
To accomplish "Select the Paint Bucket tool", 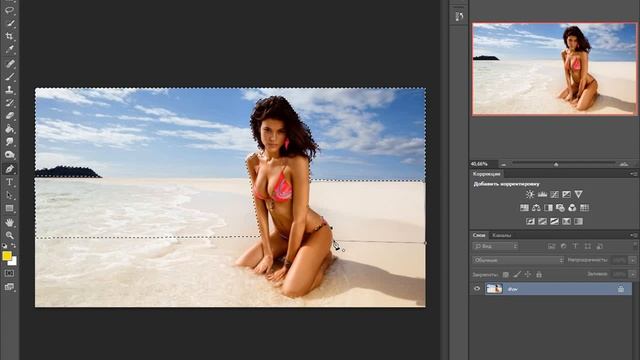I will click(x=9, y=129).
